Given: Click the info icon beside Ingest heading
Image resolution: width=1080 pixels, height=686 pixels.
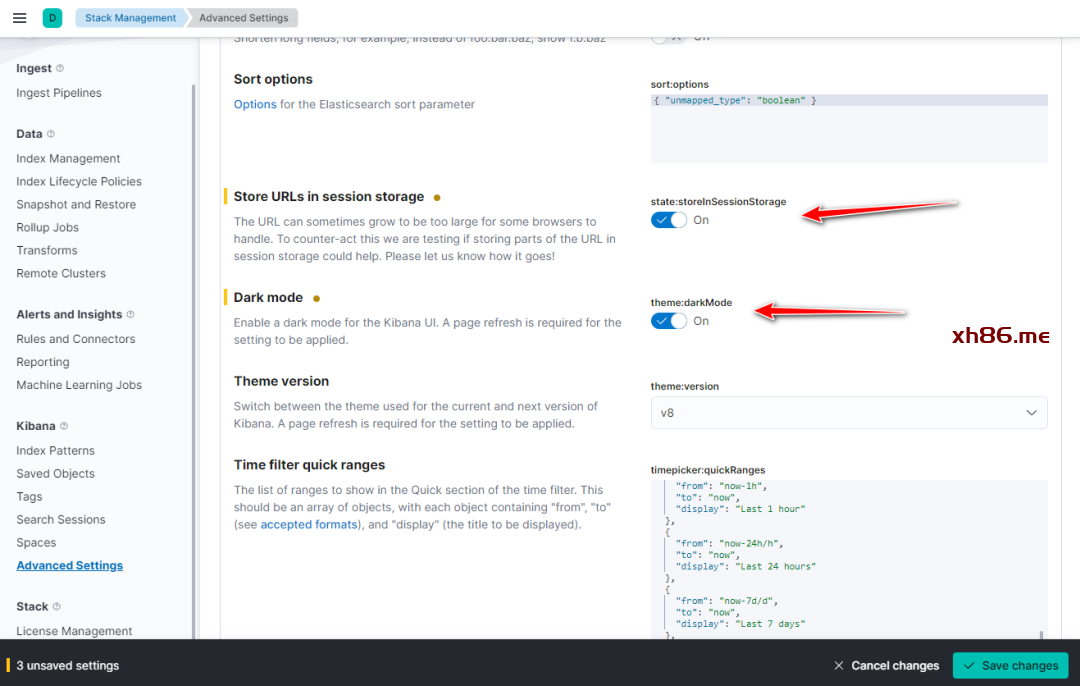Looking at the screenshot, I should 60,69.
